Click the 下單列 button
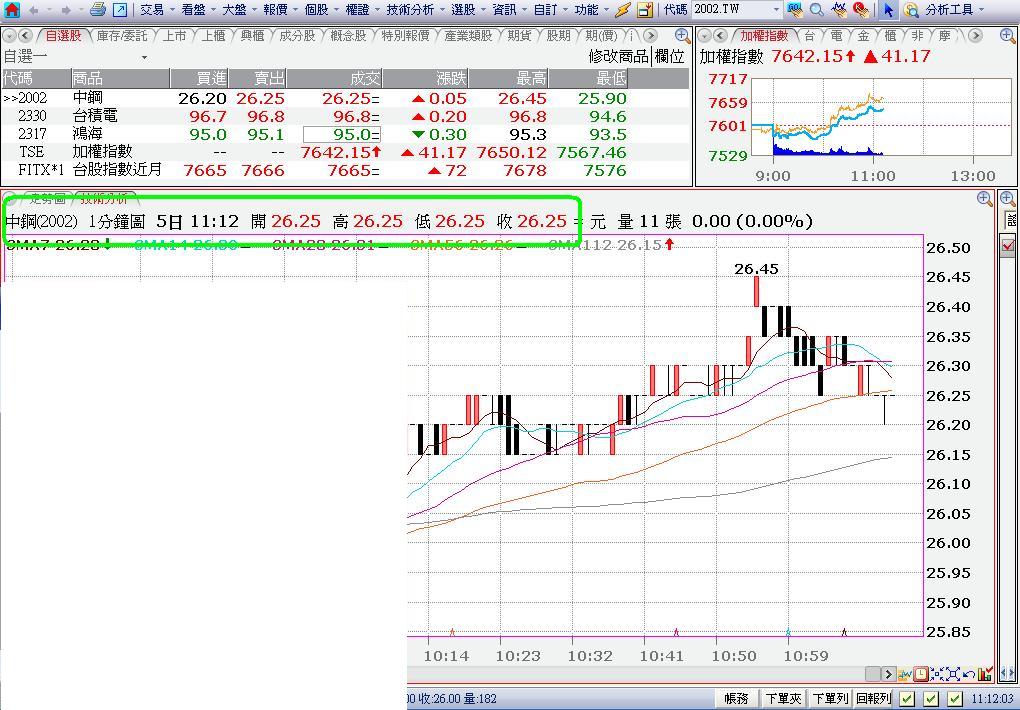 [830, 699]
